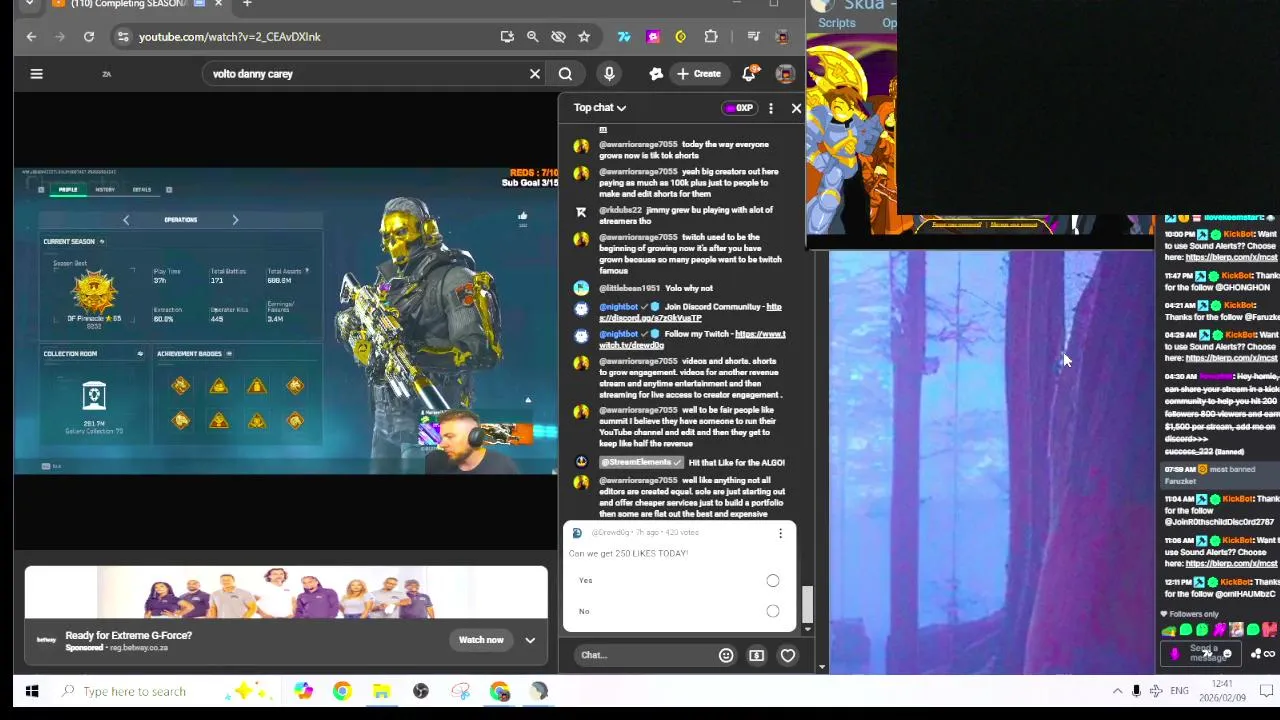Screen dimensions: 1280x720
Task: Open Chrome from the taskbar
Action: [342, 691]
